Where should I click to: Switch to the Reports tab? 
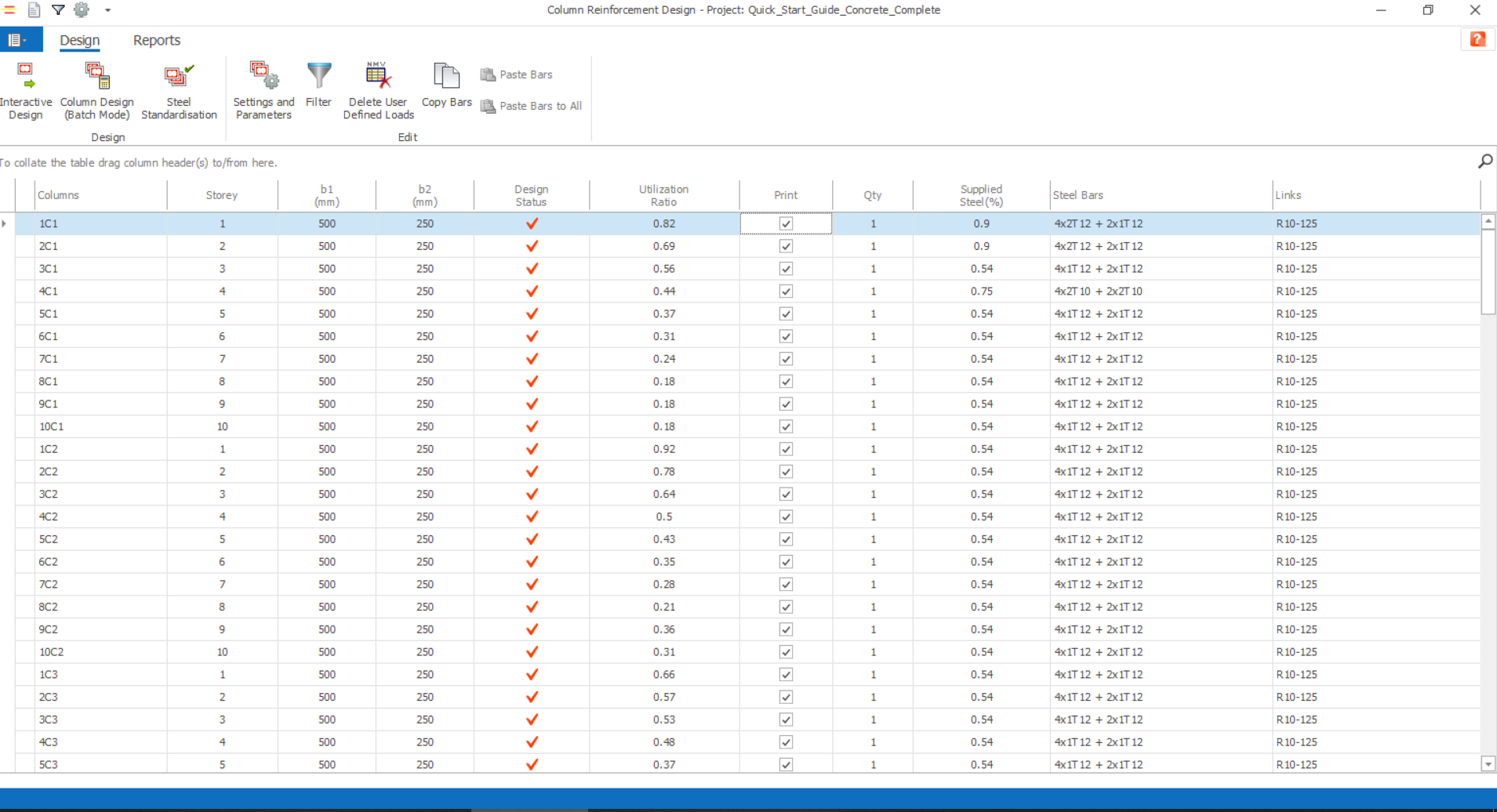point(156,40)
